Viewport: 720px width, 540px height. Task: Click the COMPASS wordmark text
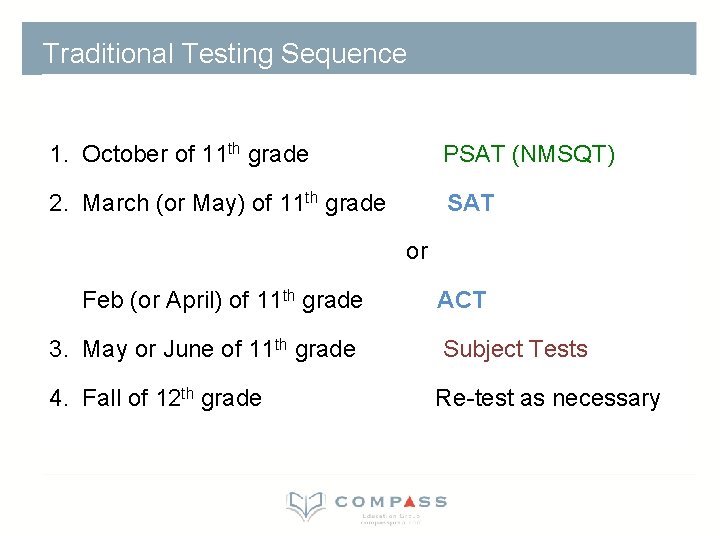click(390, 501)
